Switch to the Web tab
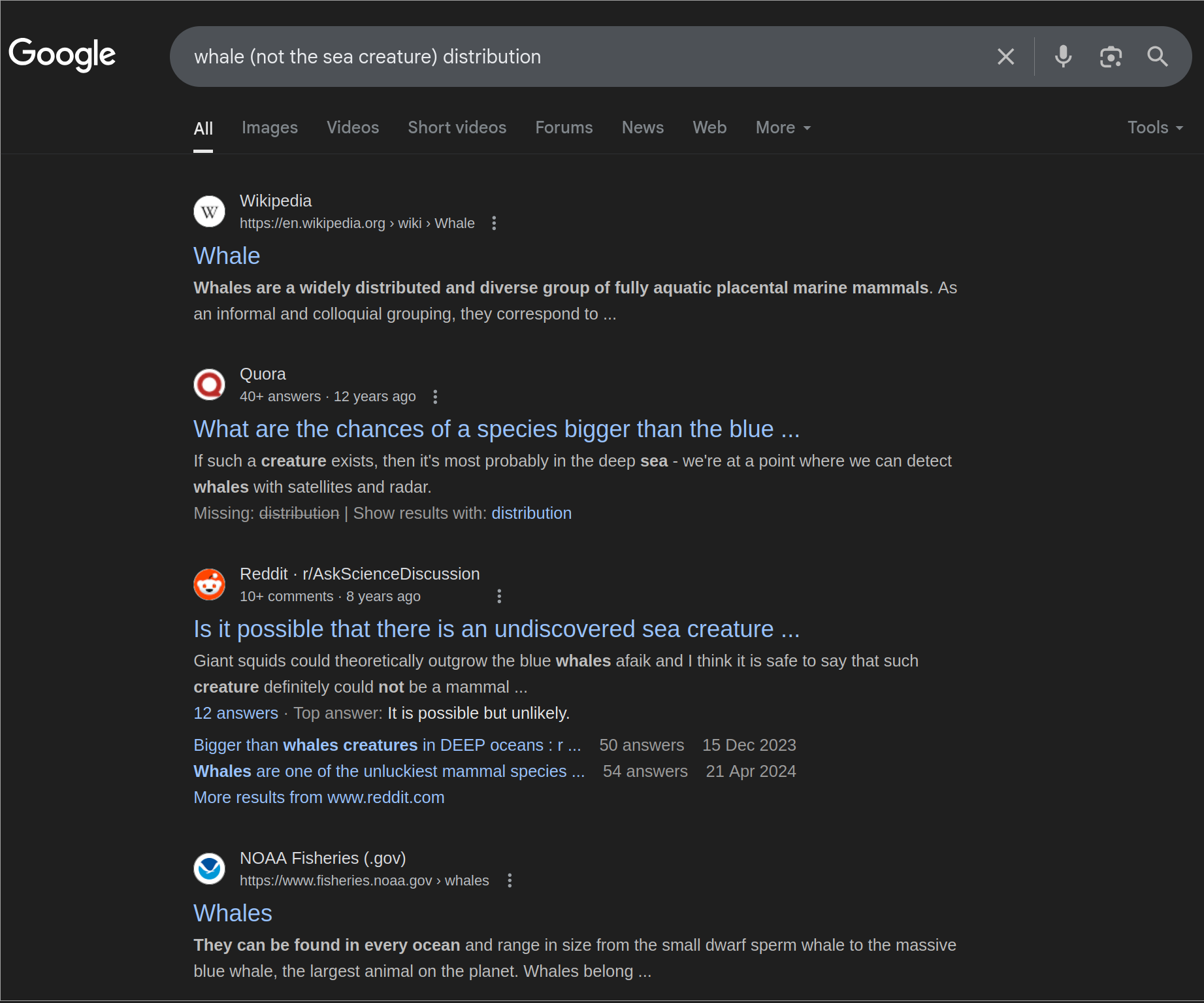The width and height of the screenshot is (1204, 1003). (710, 128)
